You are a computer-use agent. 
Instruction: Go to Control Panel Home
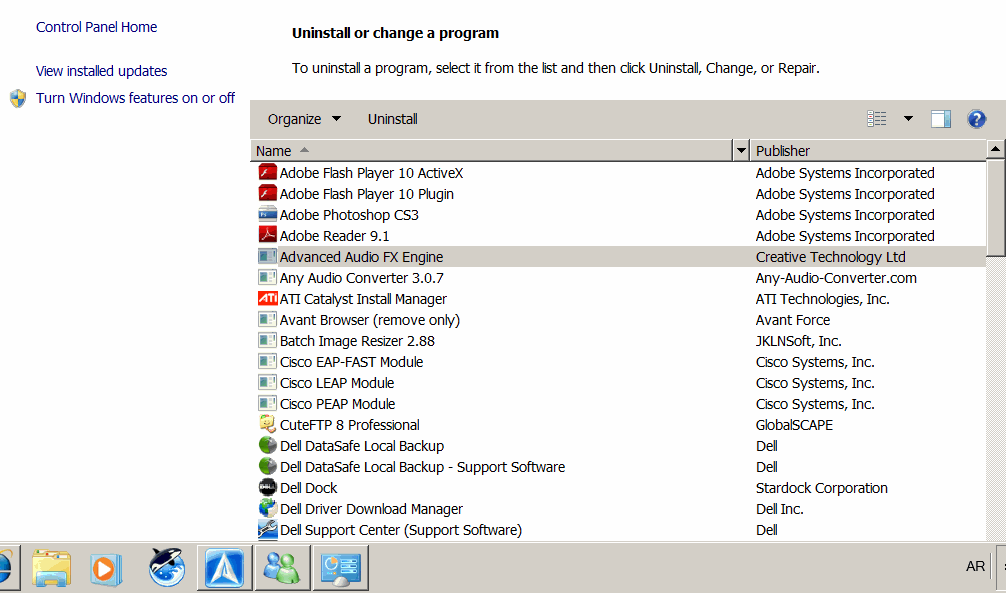coord(96,27)
